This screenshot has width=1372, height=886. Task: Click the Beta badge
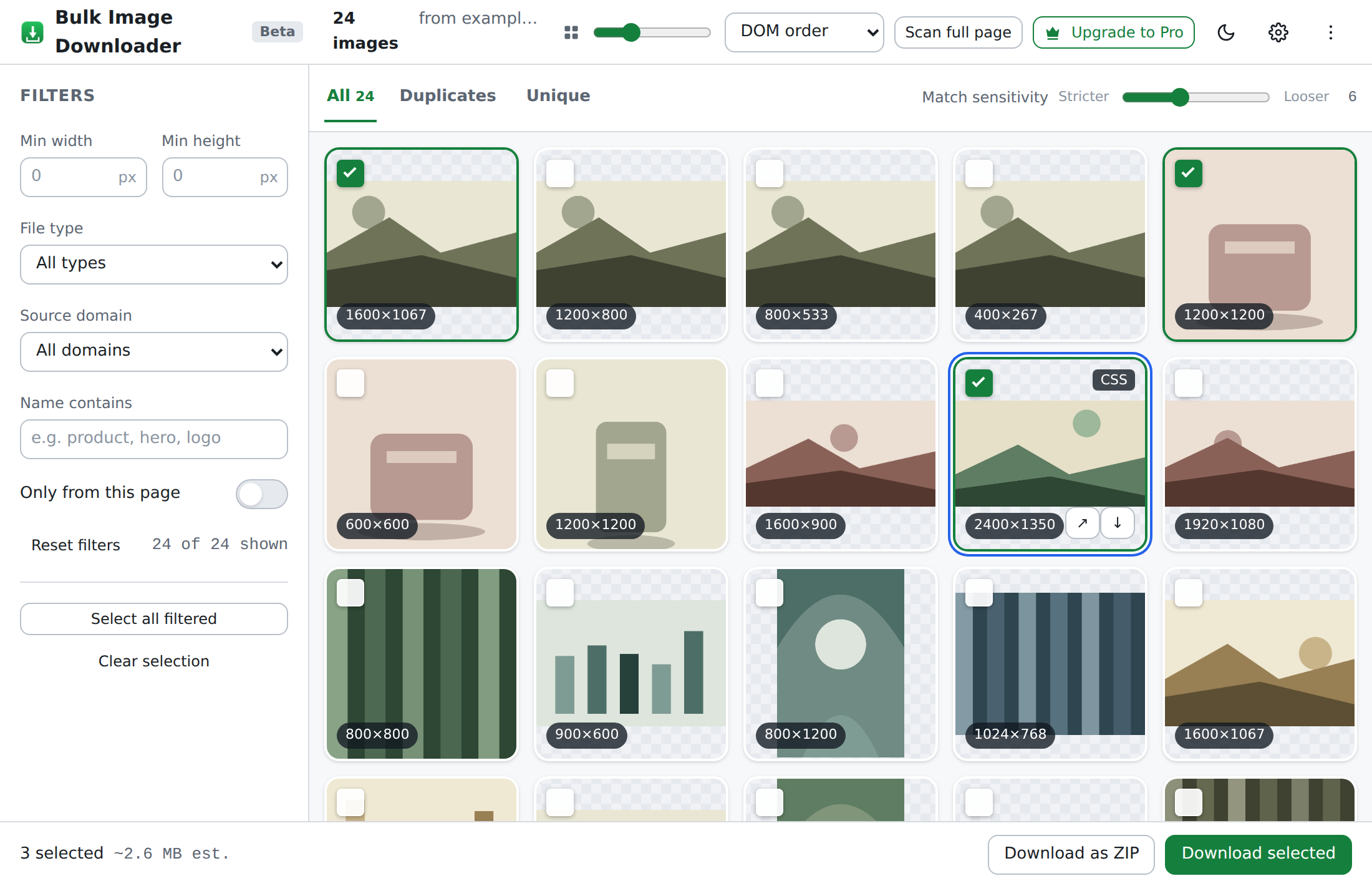278,32
